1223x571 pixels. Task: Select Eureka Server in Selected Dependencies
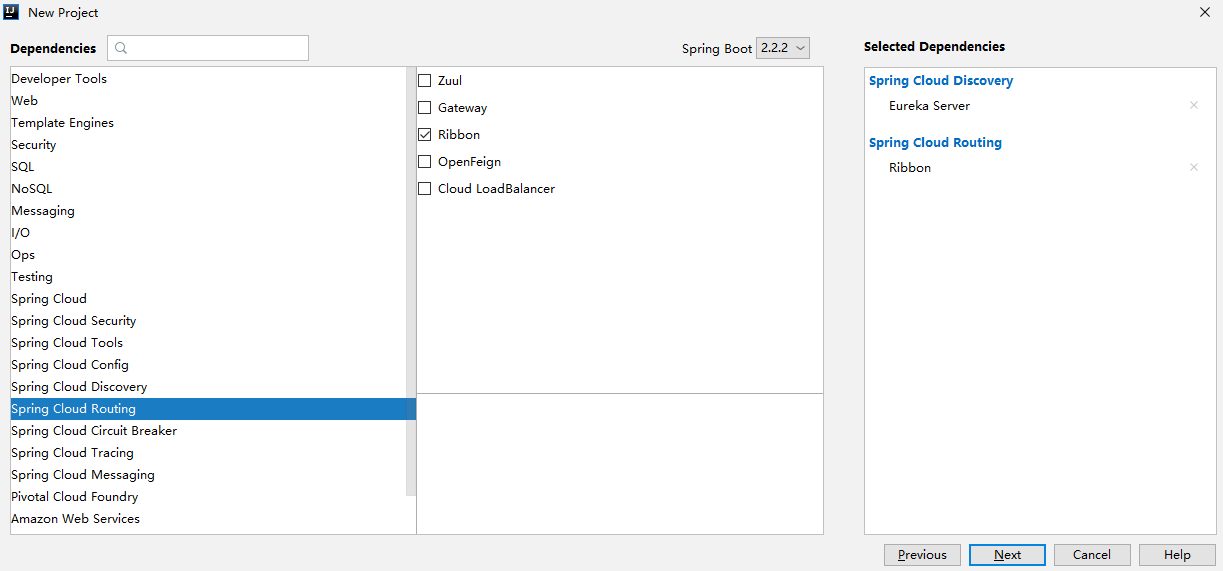pyautogui.click(x=929, y=105)
